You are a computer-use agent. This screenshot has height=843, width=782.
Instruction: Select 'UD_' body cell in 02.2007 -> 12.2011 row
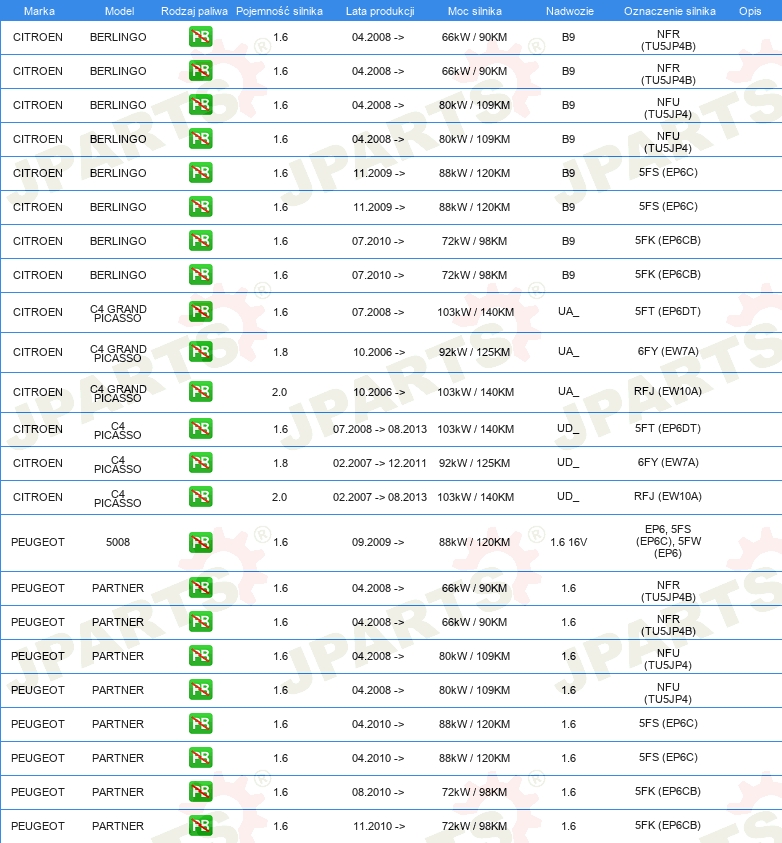click(568, 462)
